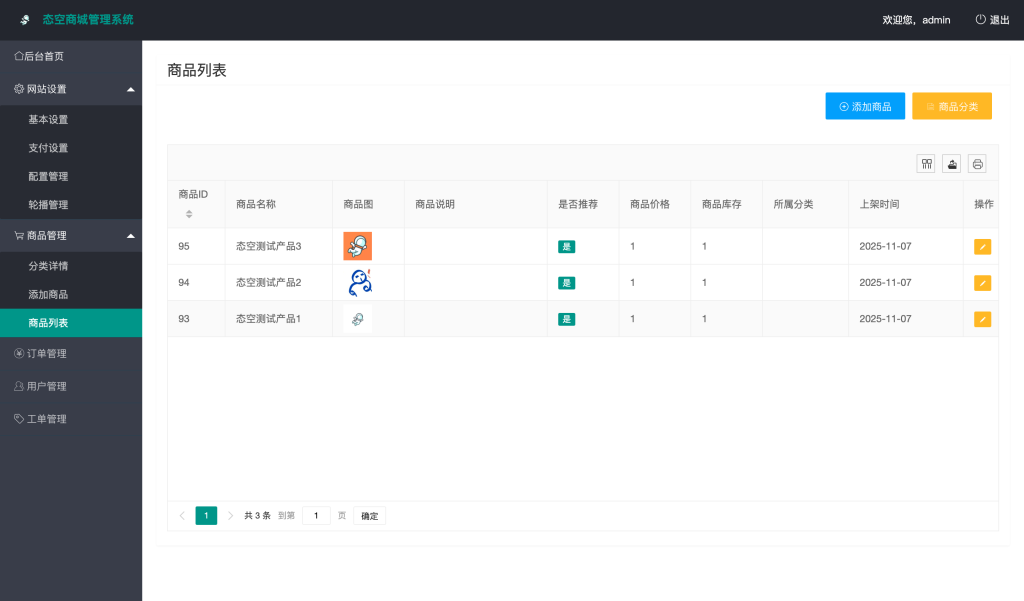This screenshot has width=1024, height=601.
Task: Click the edit pencil icon for product 95
Action: point(981,246)
